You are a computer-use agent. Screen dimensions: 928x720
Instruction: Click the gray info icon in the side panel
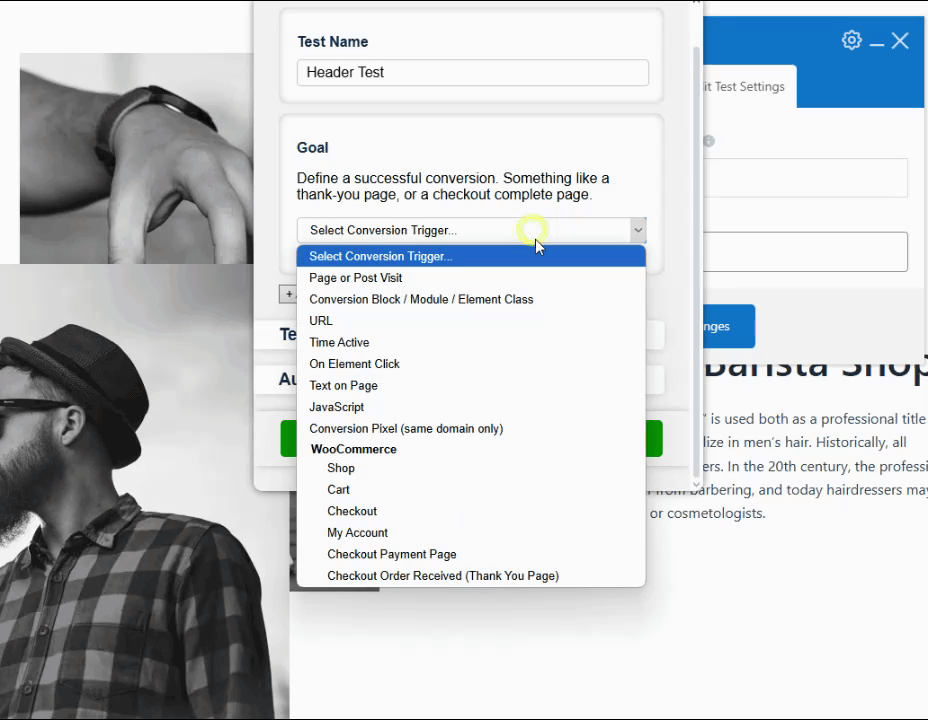point(709,141)
